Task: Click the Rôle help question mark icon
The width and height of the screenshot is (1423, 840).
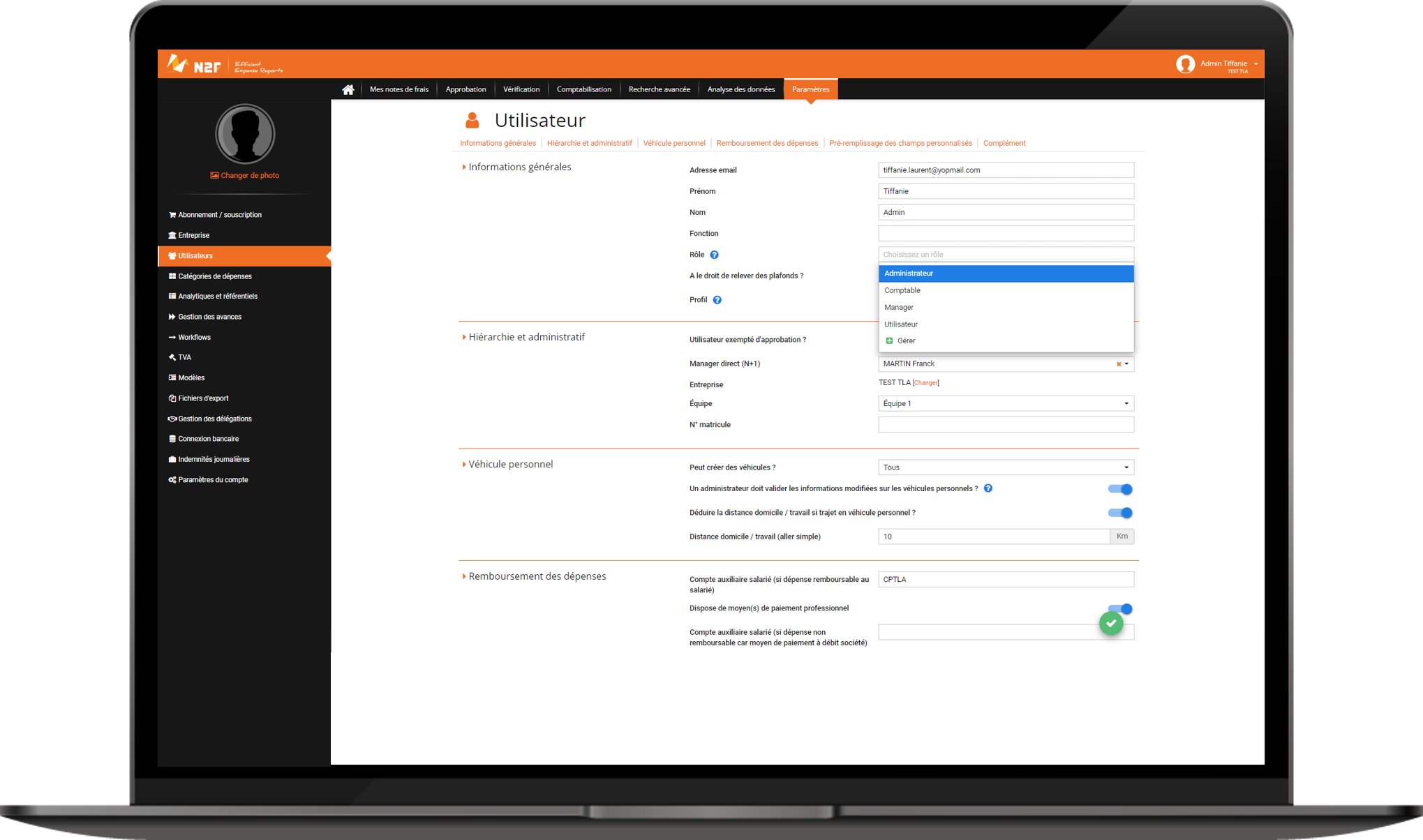Action: (714, 255)
